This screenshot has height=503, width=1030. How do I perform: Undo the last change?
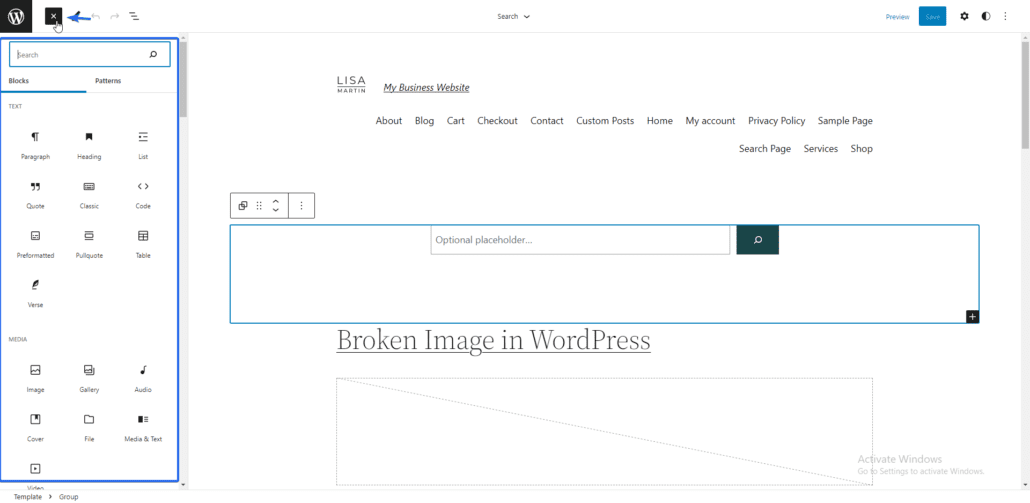click(97, 16)
